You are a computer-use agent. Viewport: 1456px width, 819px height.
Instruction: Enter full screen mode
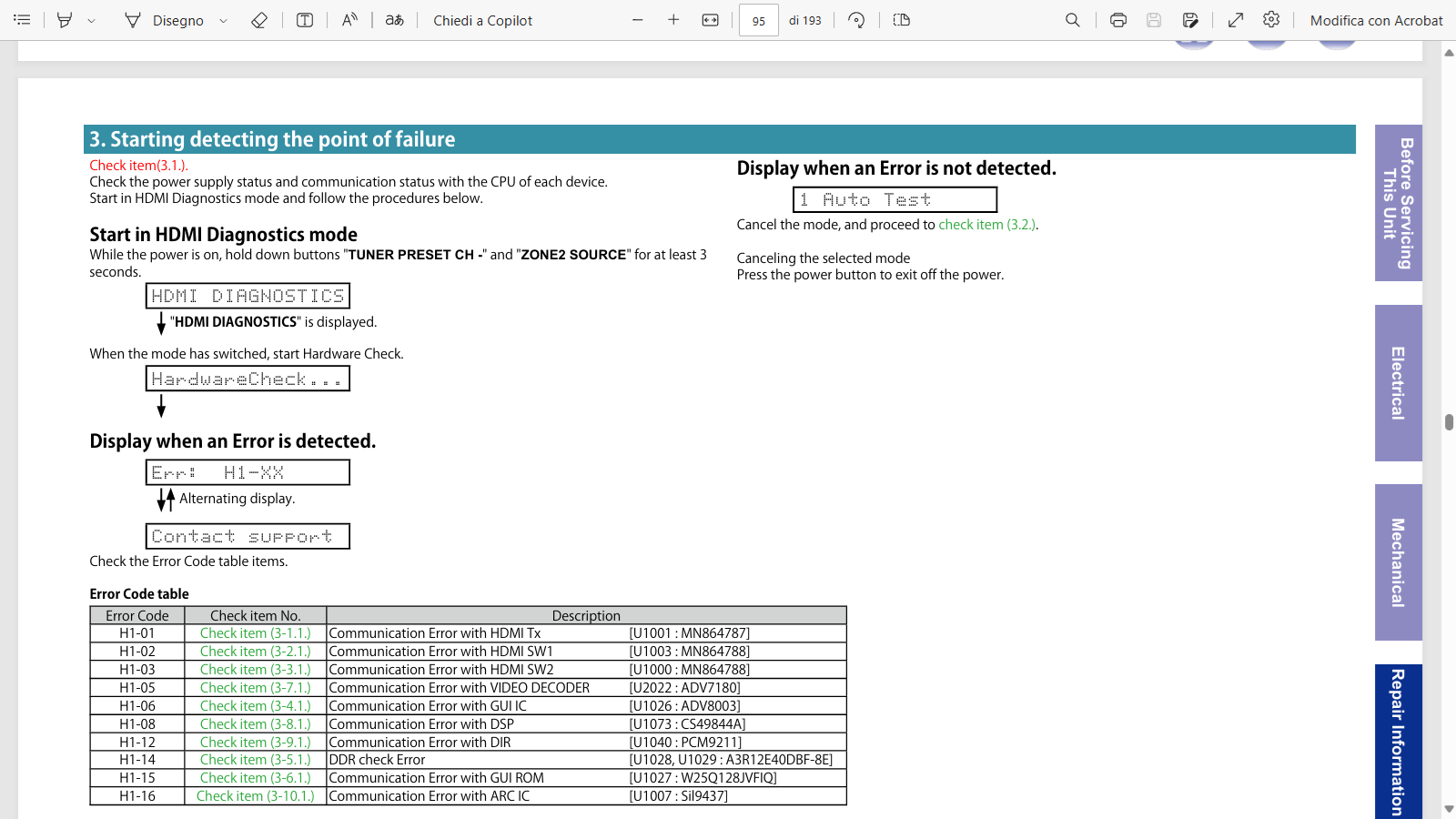coord(1236,20)
